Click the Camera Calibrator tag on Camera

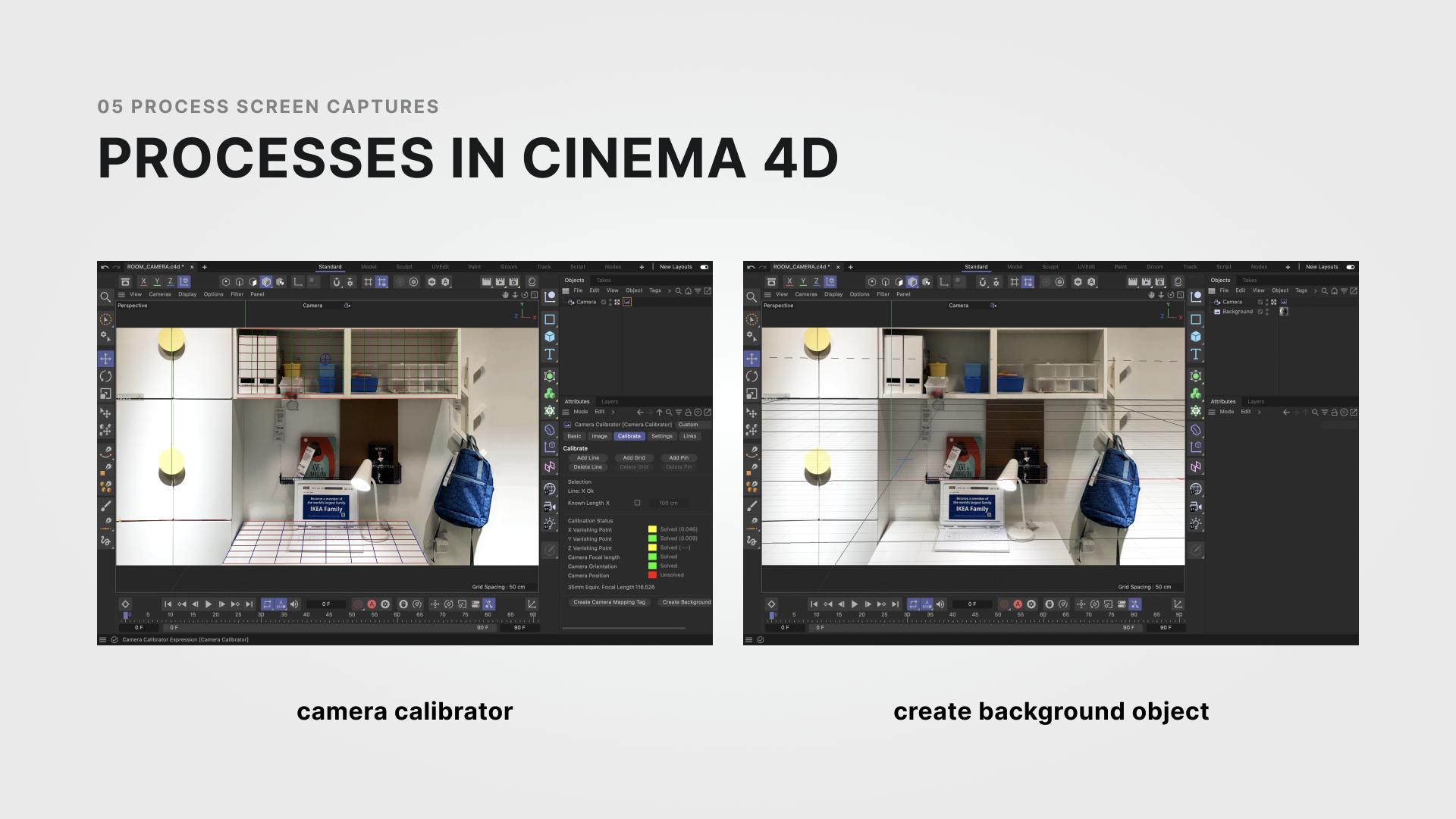click(627, 302)
